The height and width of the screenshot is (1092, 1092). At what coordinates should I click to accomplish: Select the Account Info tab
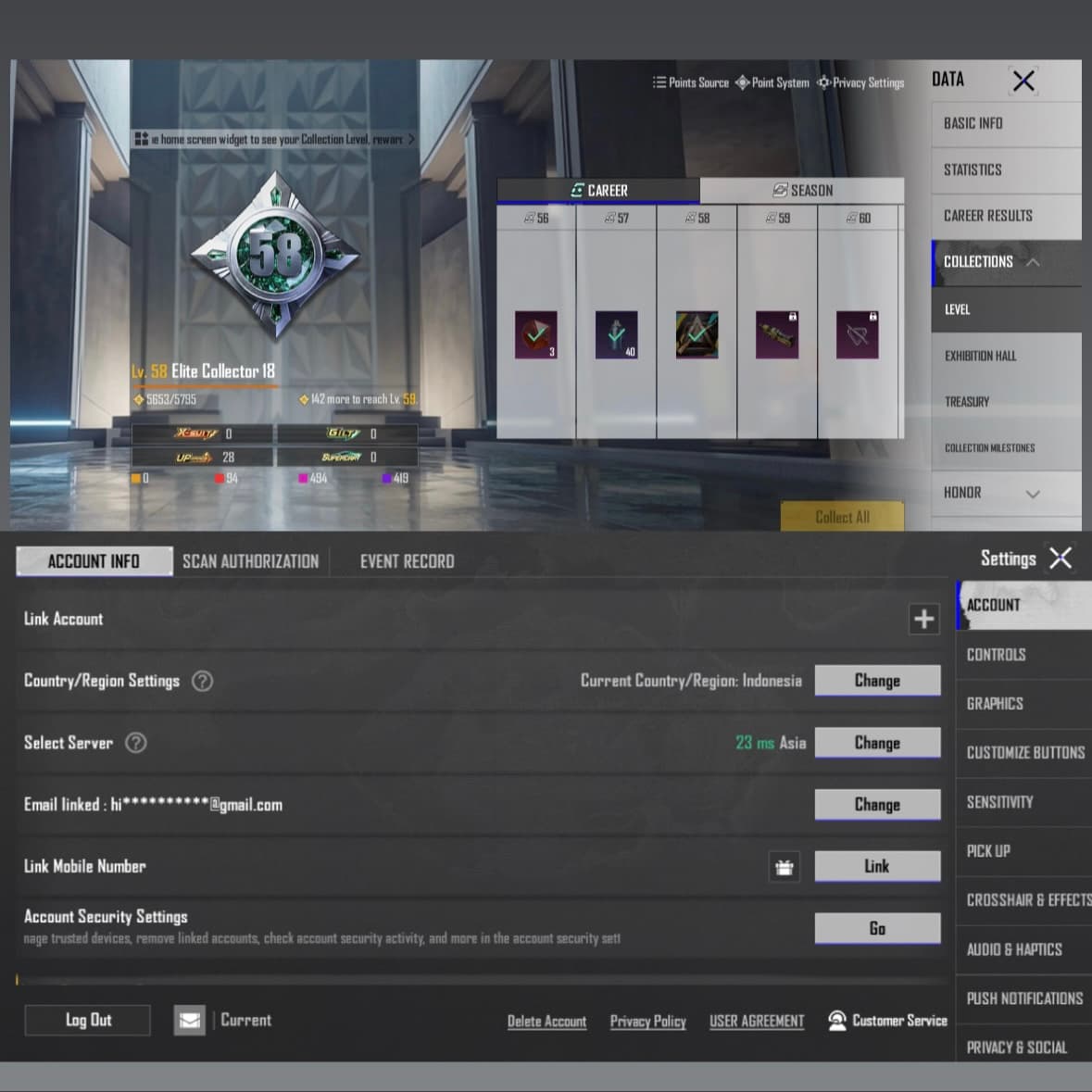(94, 561)
